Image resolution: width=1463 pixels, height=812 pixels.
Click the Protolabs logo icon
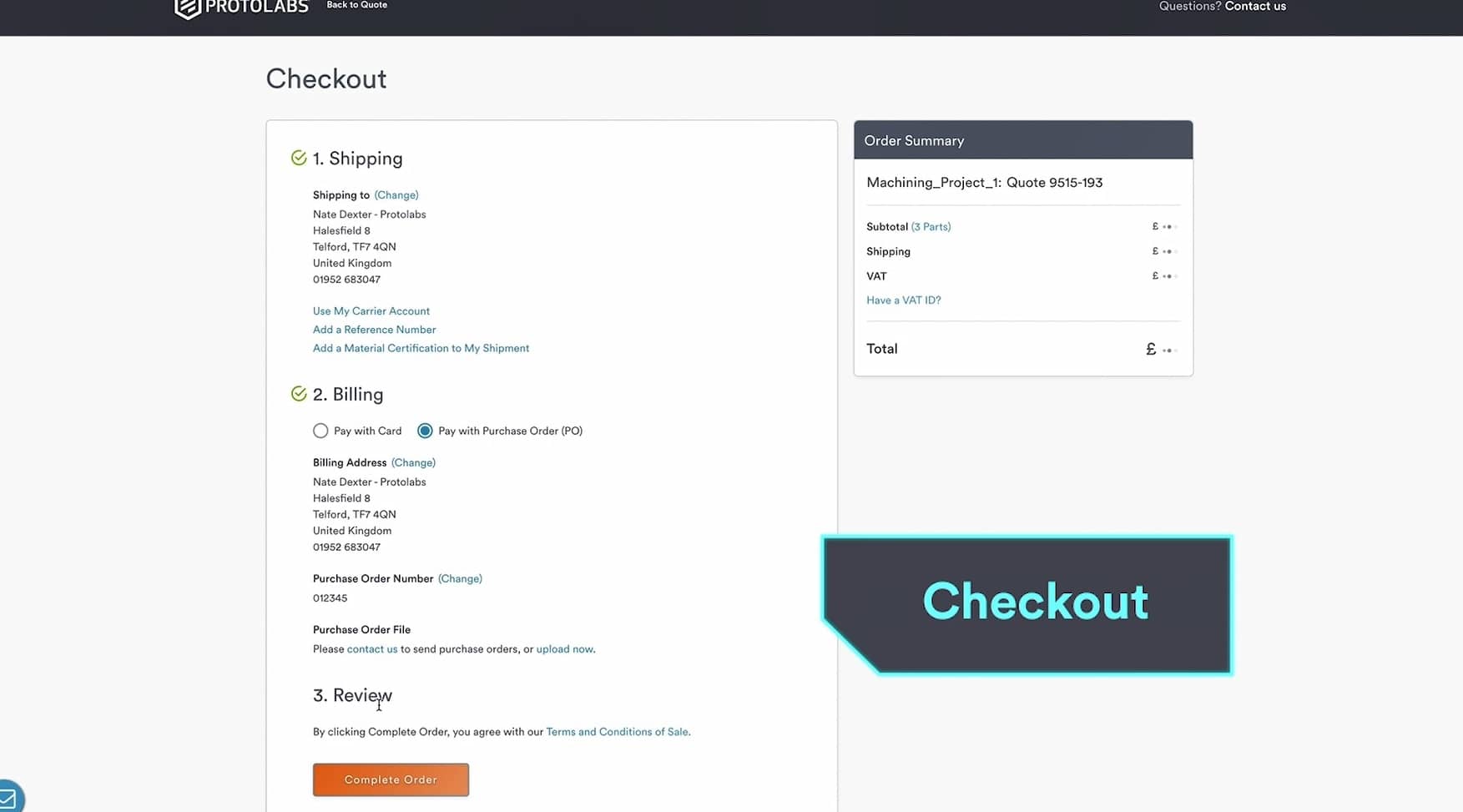[x=187, y=8]
